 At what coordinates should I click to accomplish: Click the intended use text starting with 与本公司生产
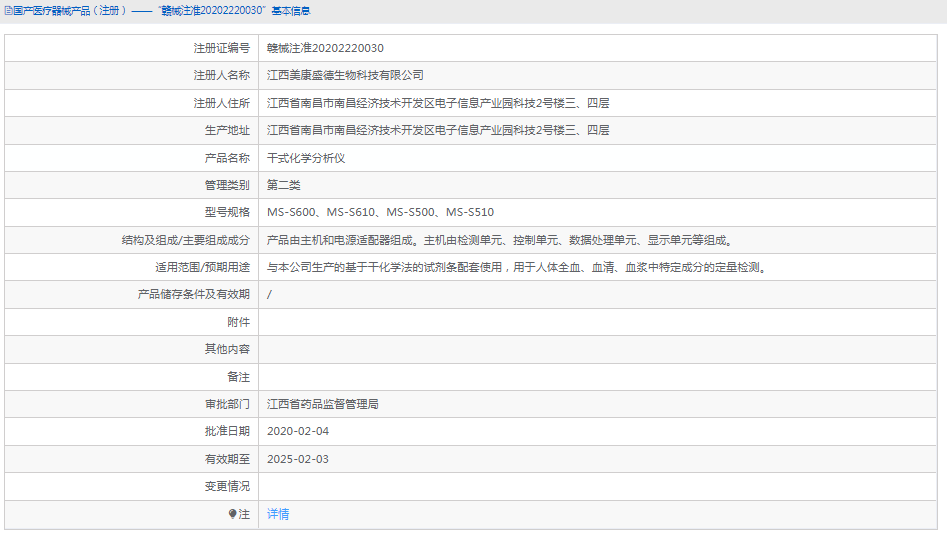pyautogui.click(x=518, y=267)
